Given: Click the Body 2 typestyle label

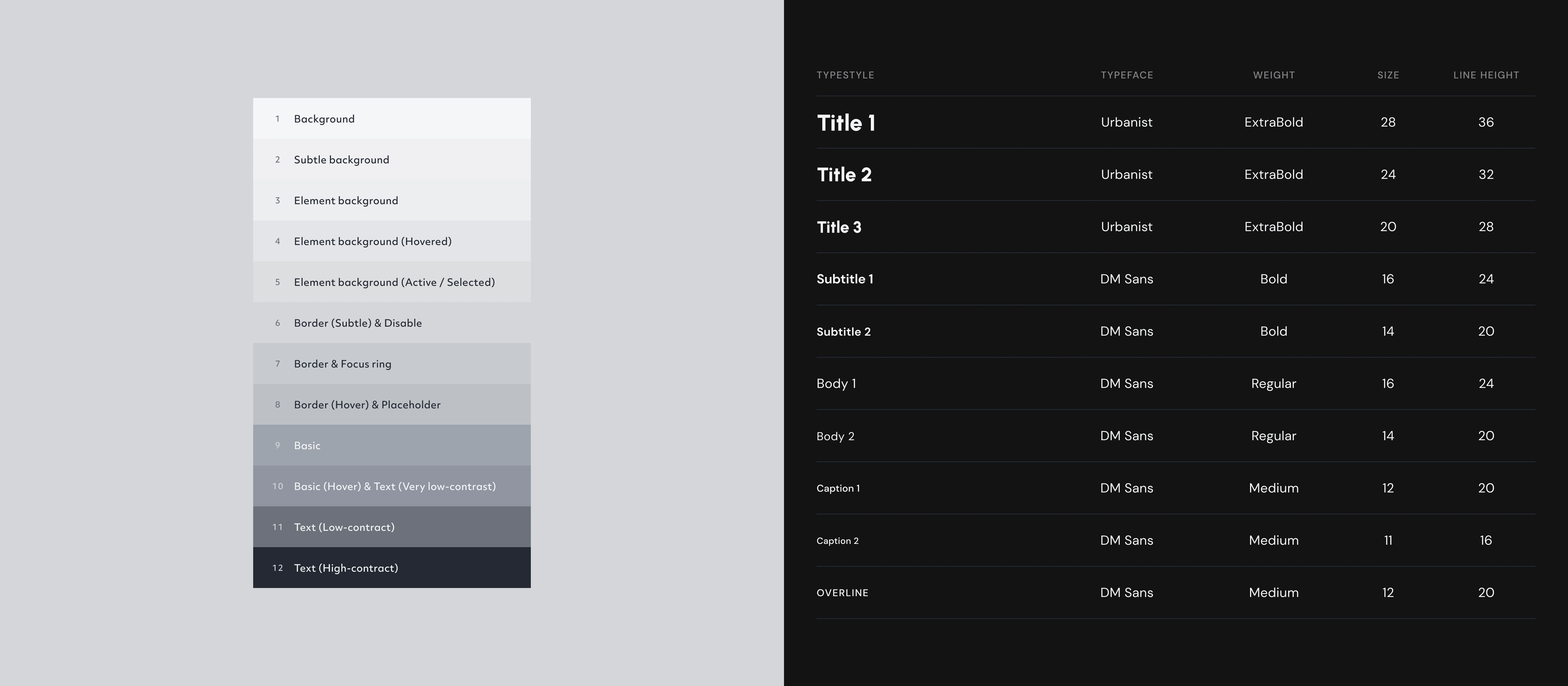Looking at the screenshot, I should pyautogui.click(x=835, y=436).
